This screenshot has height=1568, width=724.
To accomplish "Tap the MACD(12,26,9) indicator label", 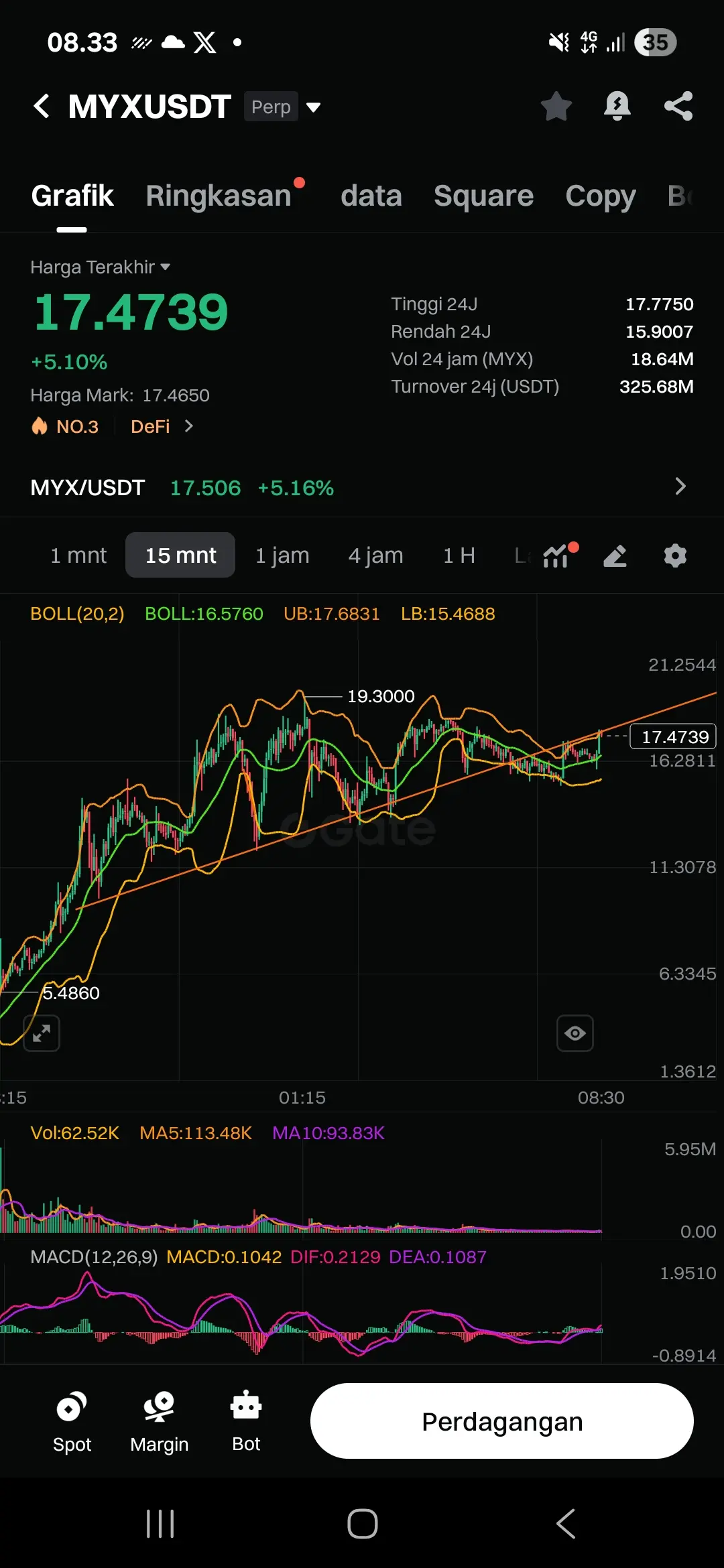I will coord(94,1257).
